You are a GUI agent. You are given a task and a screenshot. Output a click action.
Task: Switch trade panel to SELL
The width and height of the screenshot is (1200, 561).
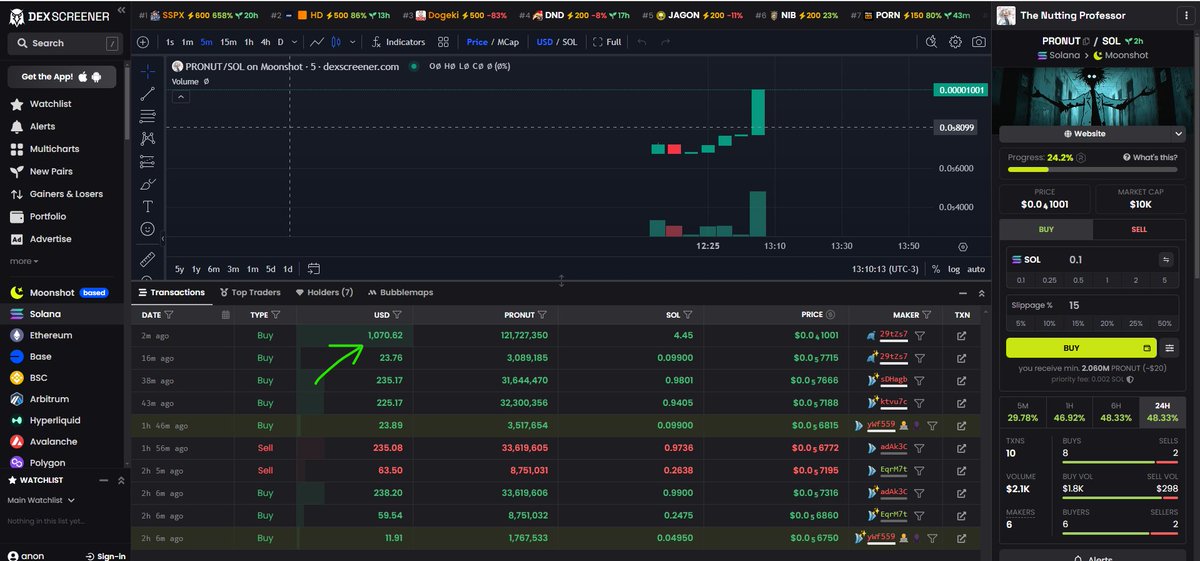(1138, 229)
